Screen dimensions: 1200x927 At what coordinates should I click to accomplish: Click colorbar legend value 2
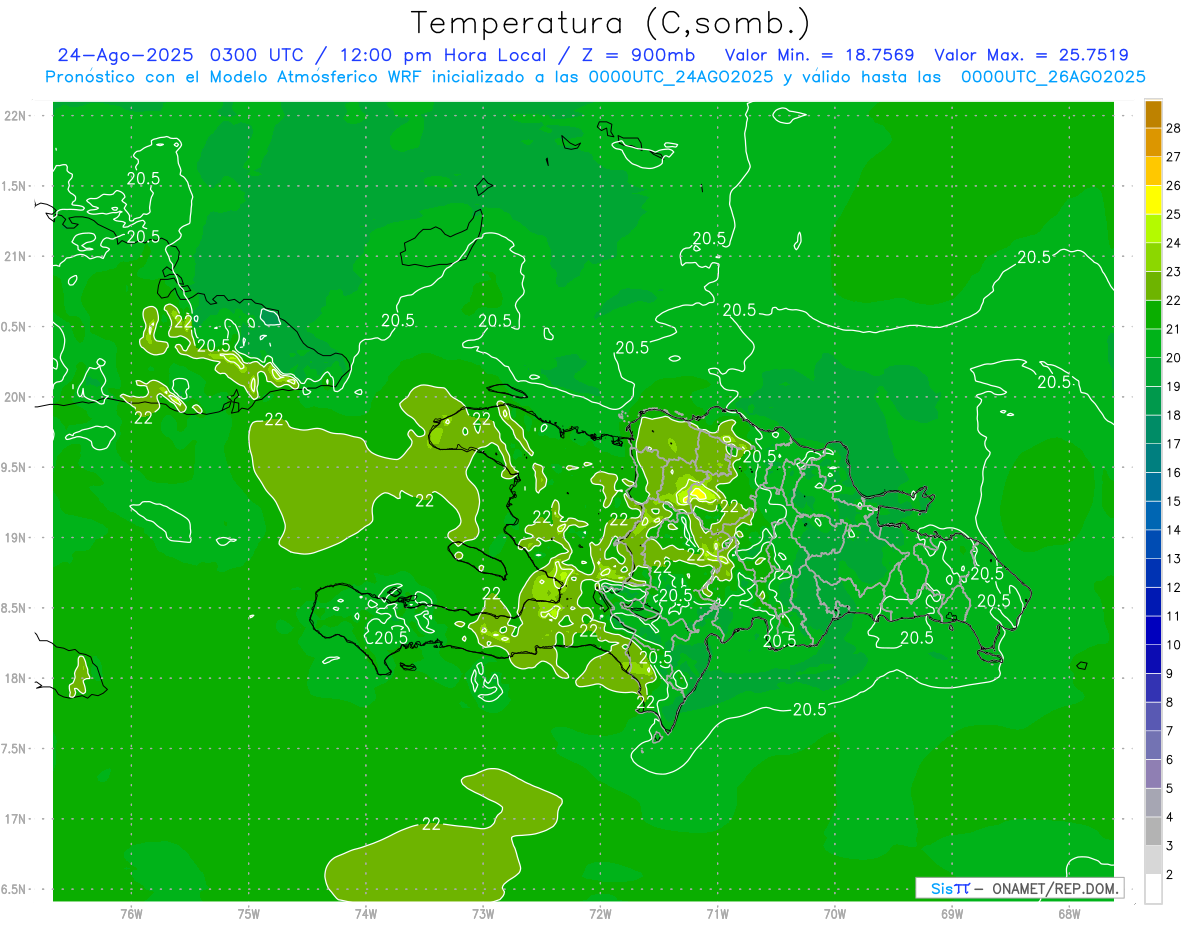click(x=1171, y=875)
